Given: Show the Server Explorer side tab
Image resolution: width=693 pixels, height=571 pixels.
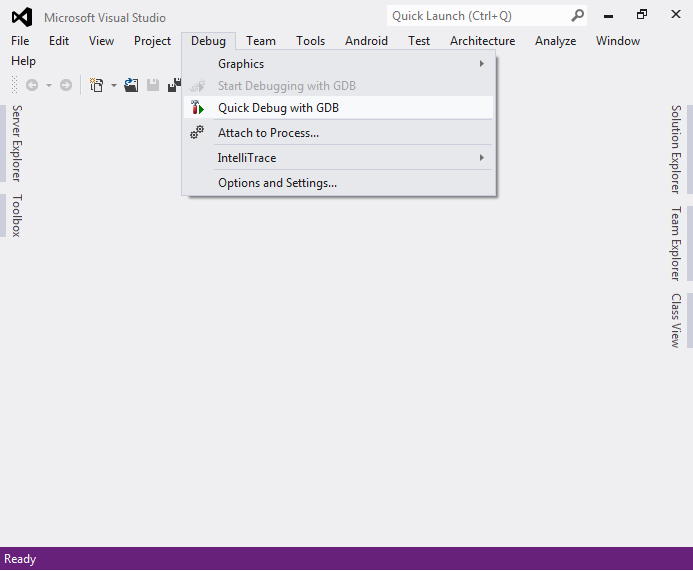Looking at the screenshot, I should (16, 143).
